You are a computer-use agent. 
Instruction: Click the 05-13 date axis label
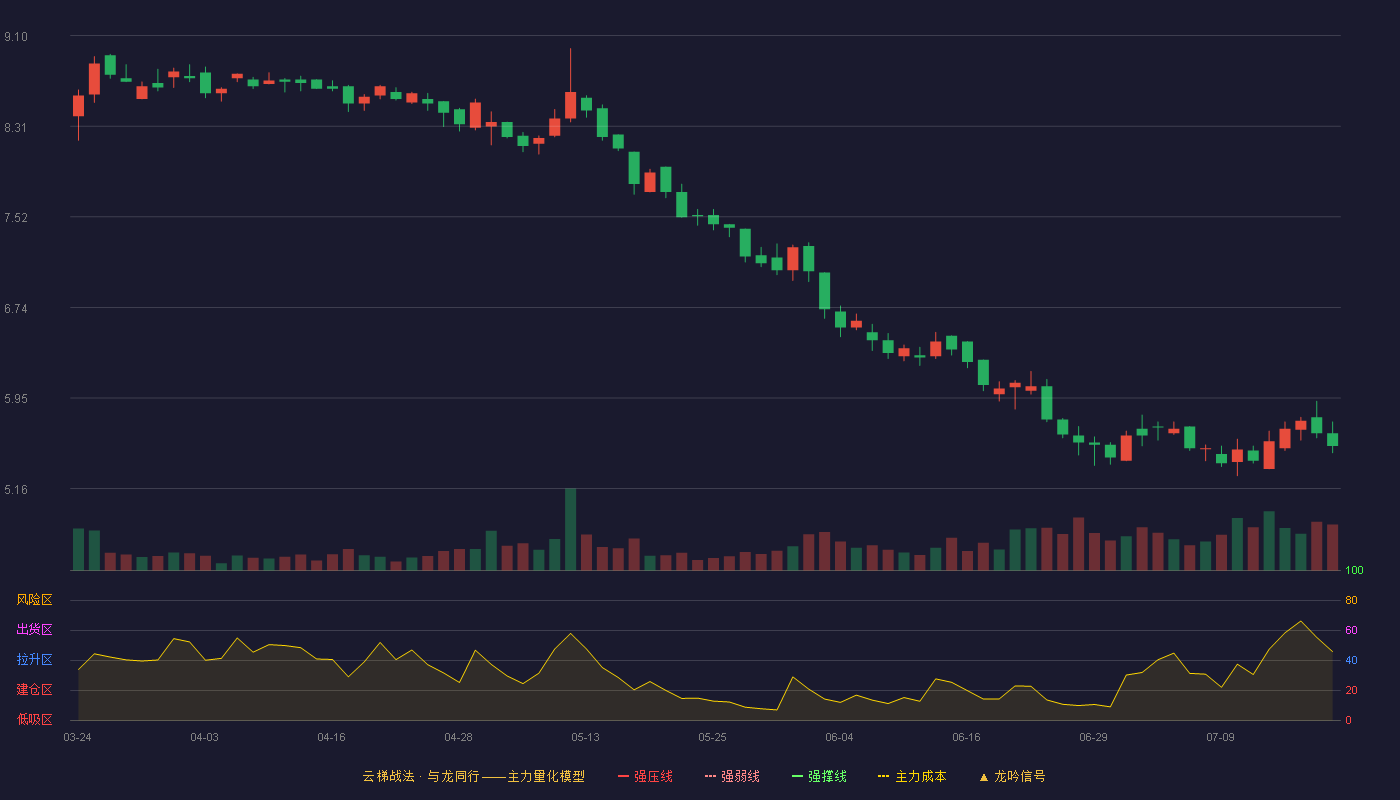[x=585, y=737]
